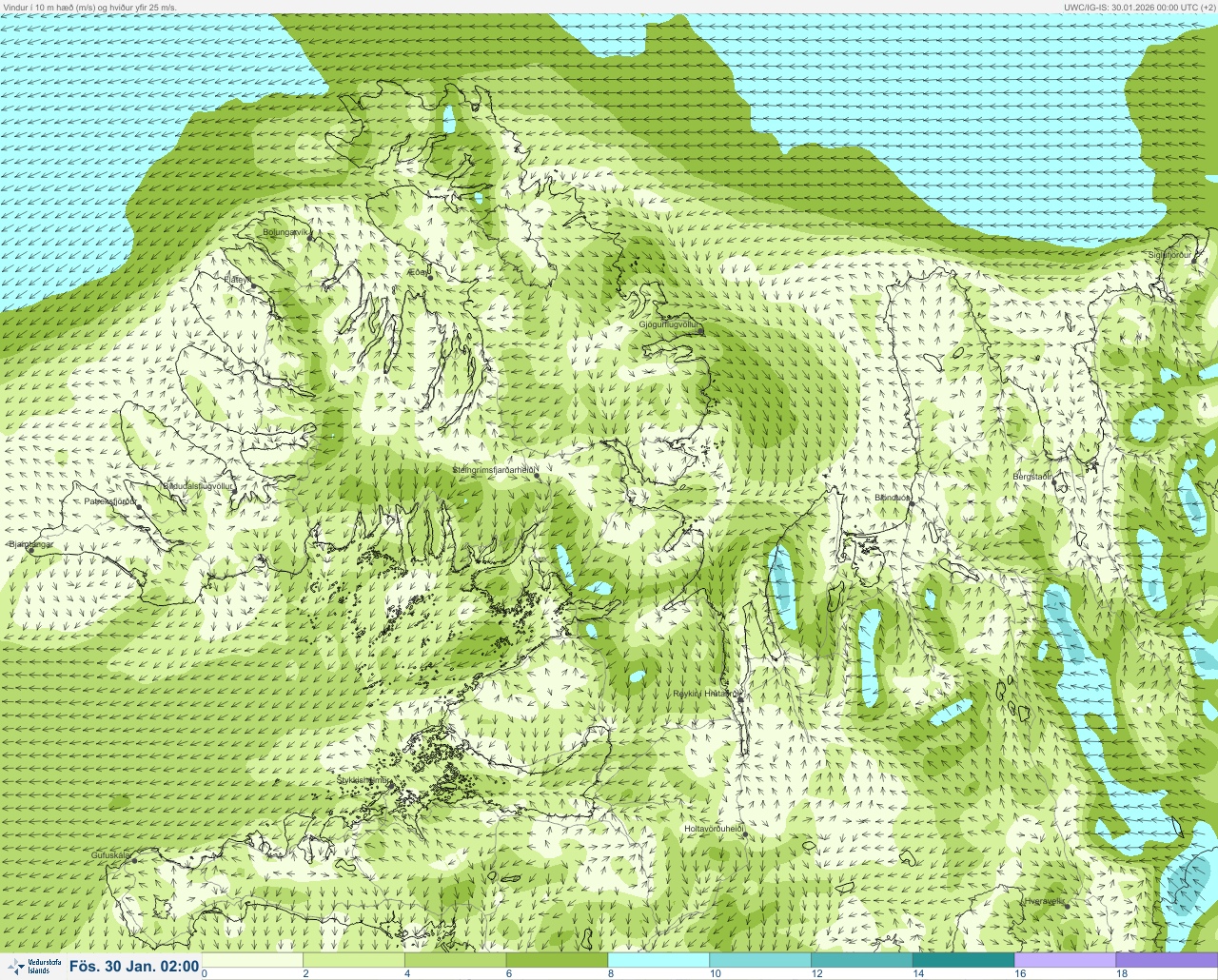Click the UWC/IG-IS model run timestamp
The width and height of the screenshot is (1218, 980).
[x=1140, y=7]
